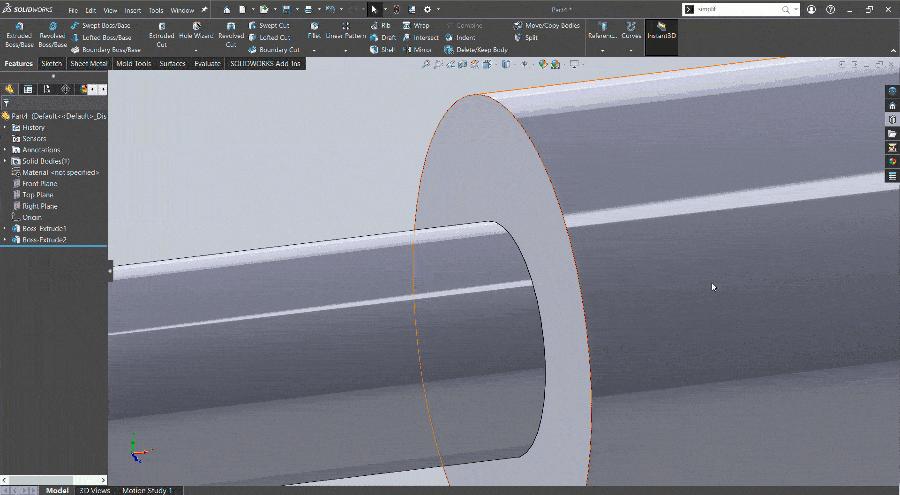
Task: Toggle the Instant3D mode
Action: click(661, 30)
